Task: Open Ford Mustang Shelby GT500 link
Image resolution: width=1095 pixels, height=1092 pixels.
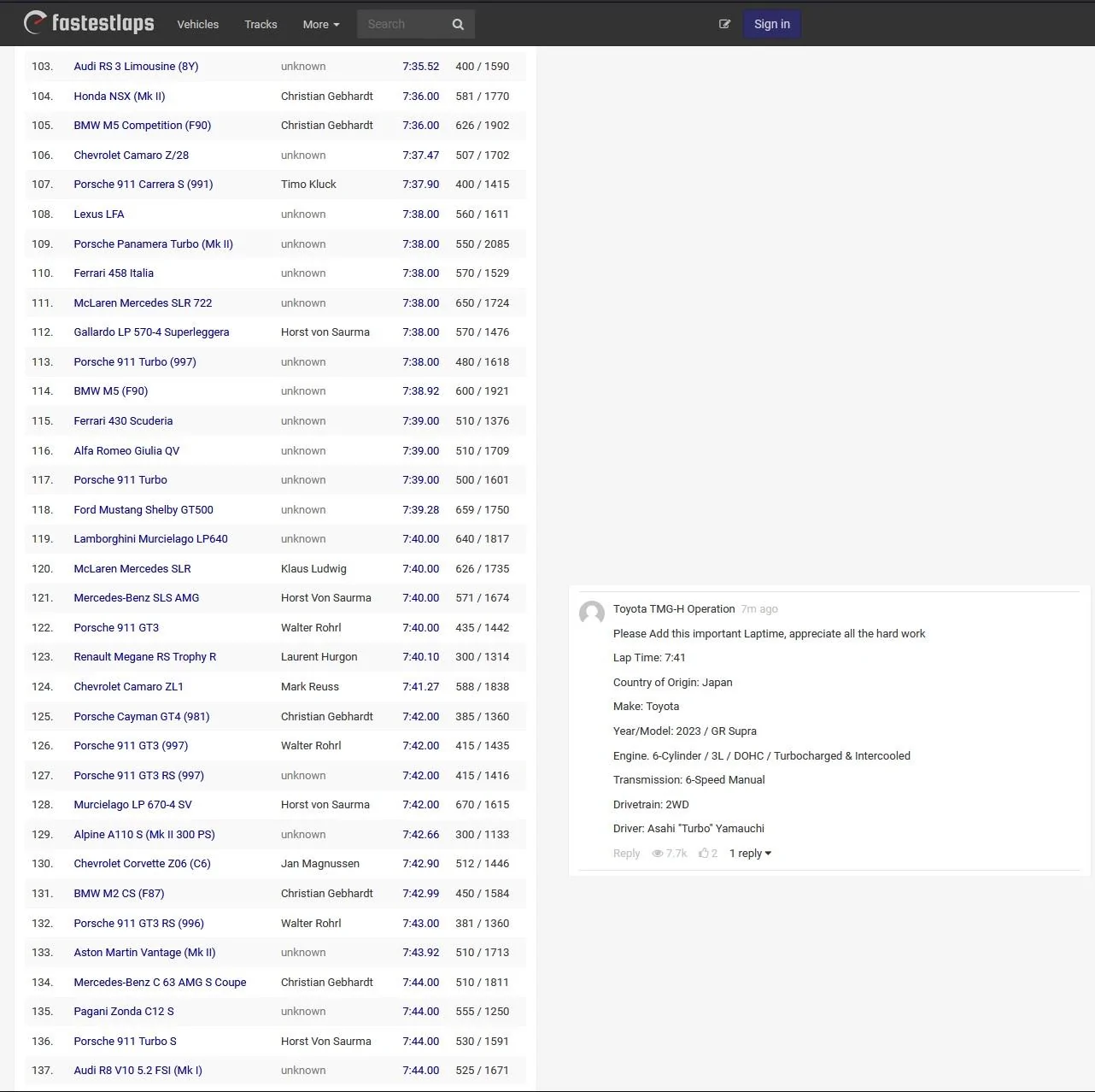Action: click(x=143, y=510)
